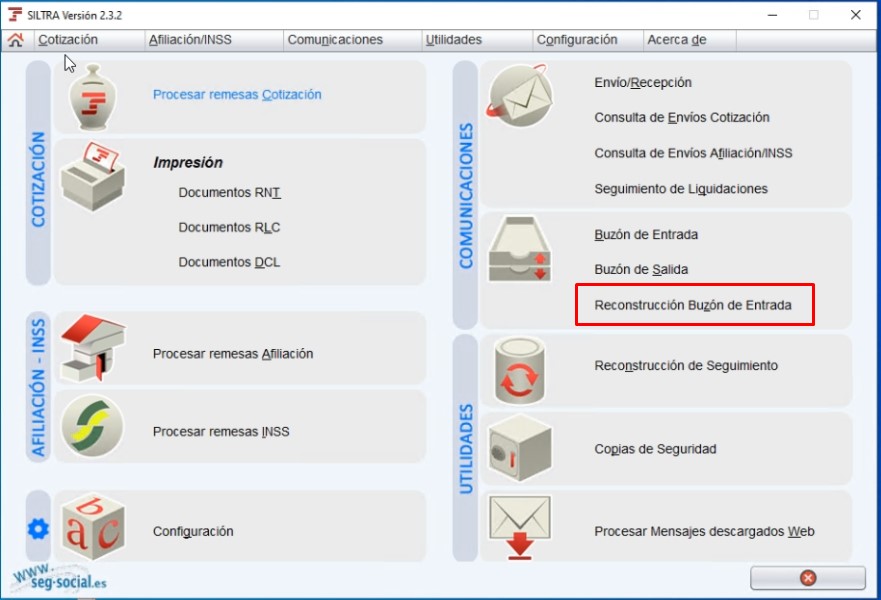Click the green and yellow INSS icon
Screen dimensions: 881x600
93,425
